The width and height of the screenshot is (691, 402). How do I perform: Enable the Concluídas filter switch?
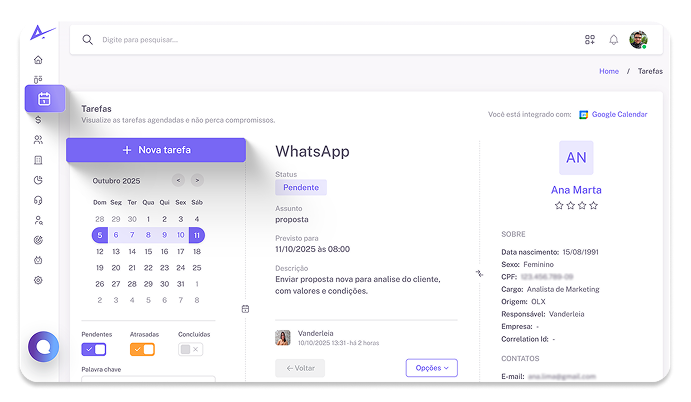click(x=190, y=349)
